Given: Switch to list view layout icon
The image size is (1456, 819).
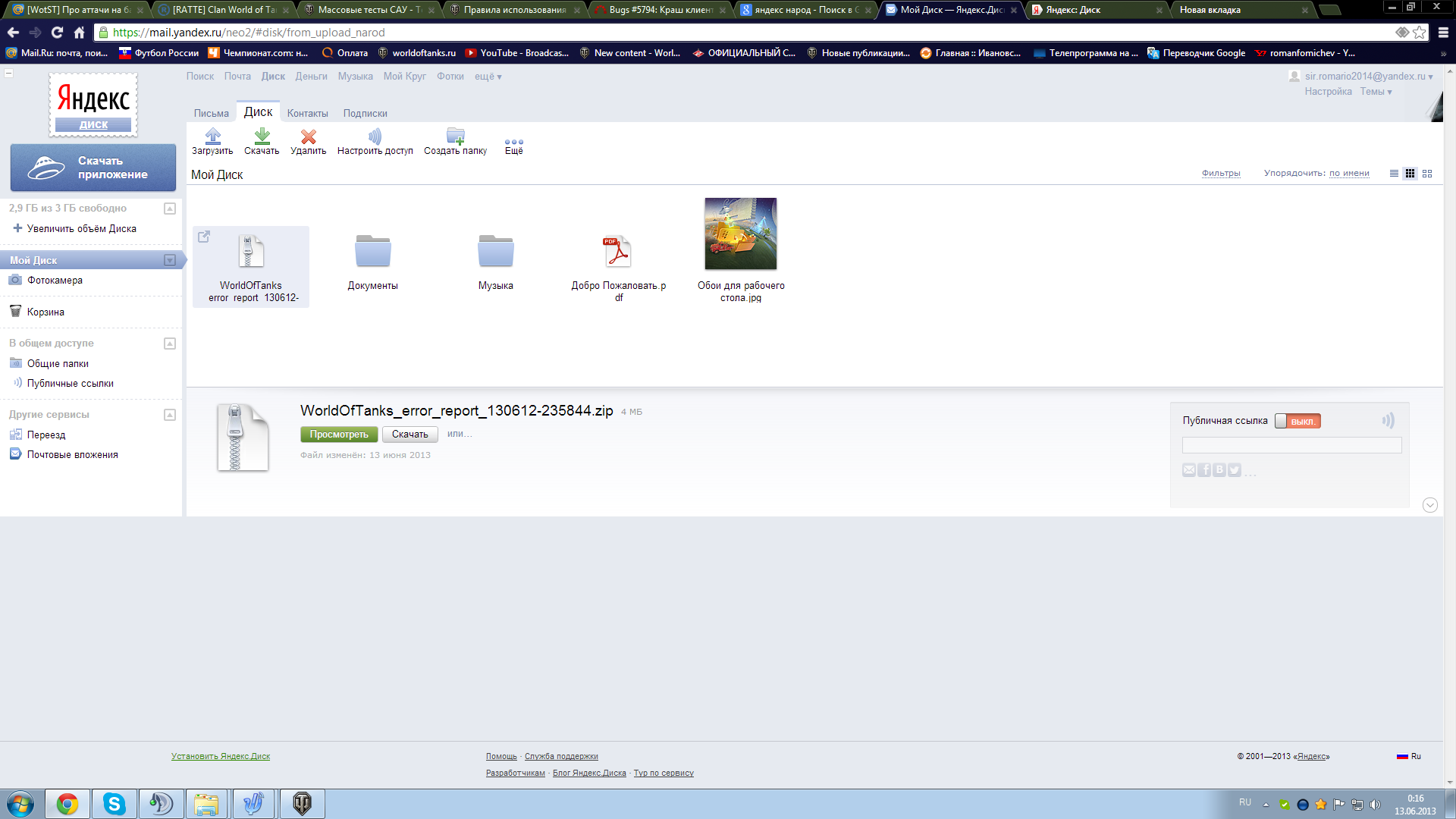Looking at the screenshot, I should (x=1394, y=174).
